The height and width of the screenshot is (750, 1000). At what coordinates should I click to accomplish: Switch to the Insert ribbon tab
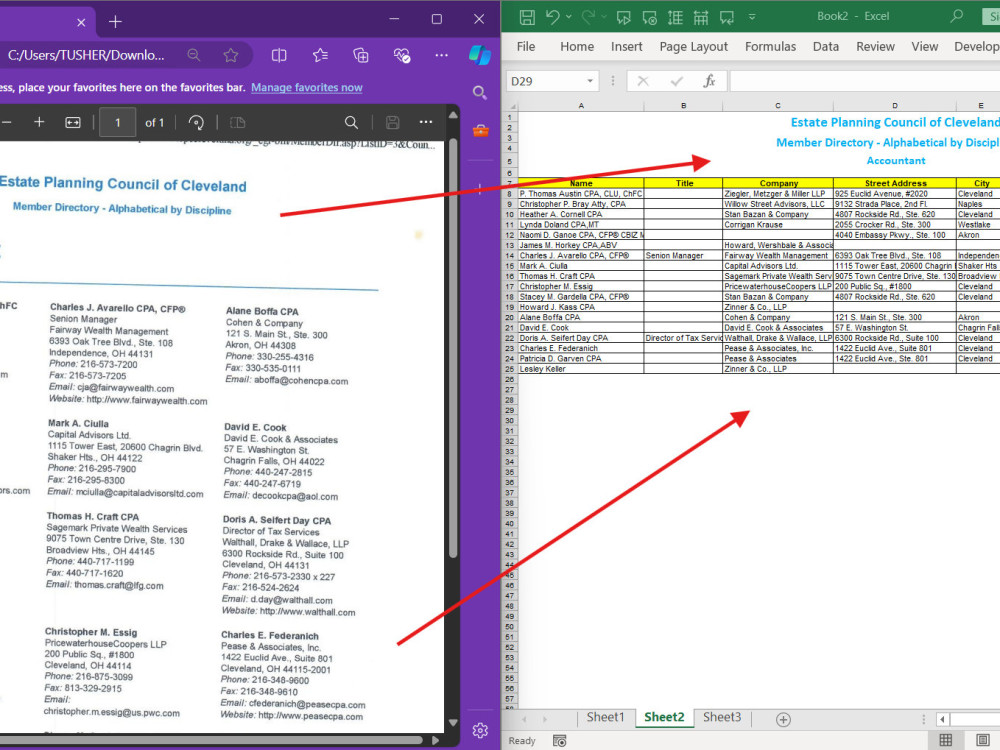(626, 47)
